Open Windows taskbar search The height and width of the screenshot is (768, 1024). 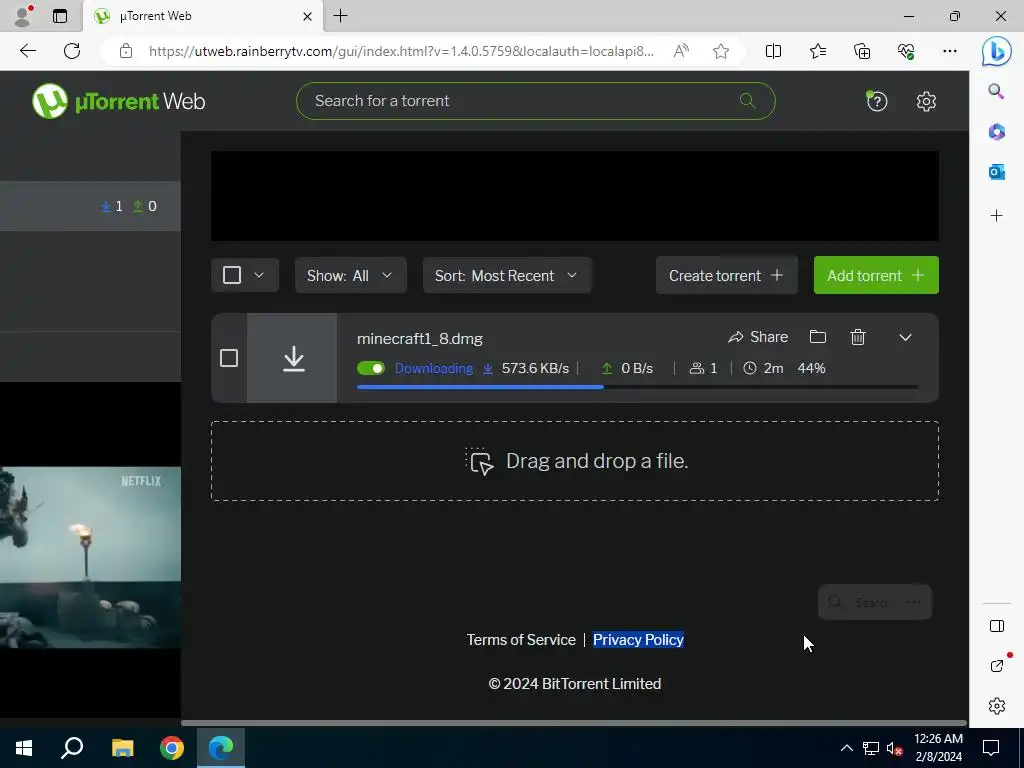point(72,748)
